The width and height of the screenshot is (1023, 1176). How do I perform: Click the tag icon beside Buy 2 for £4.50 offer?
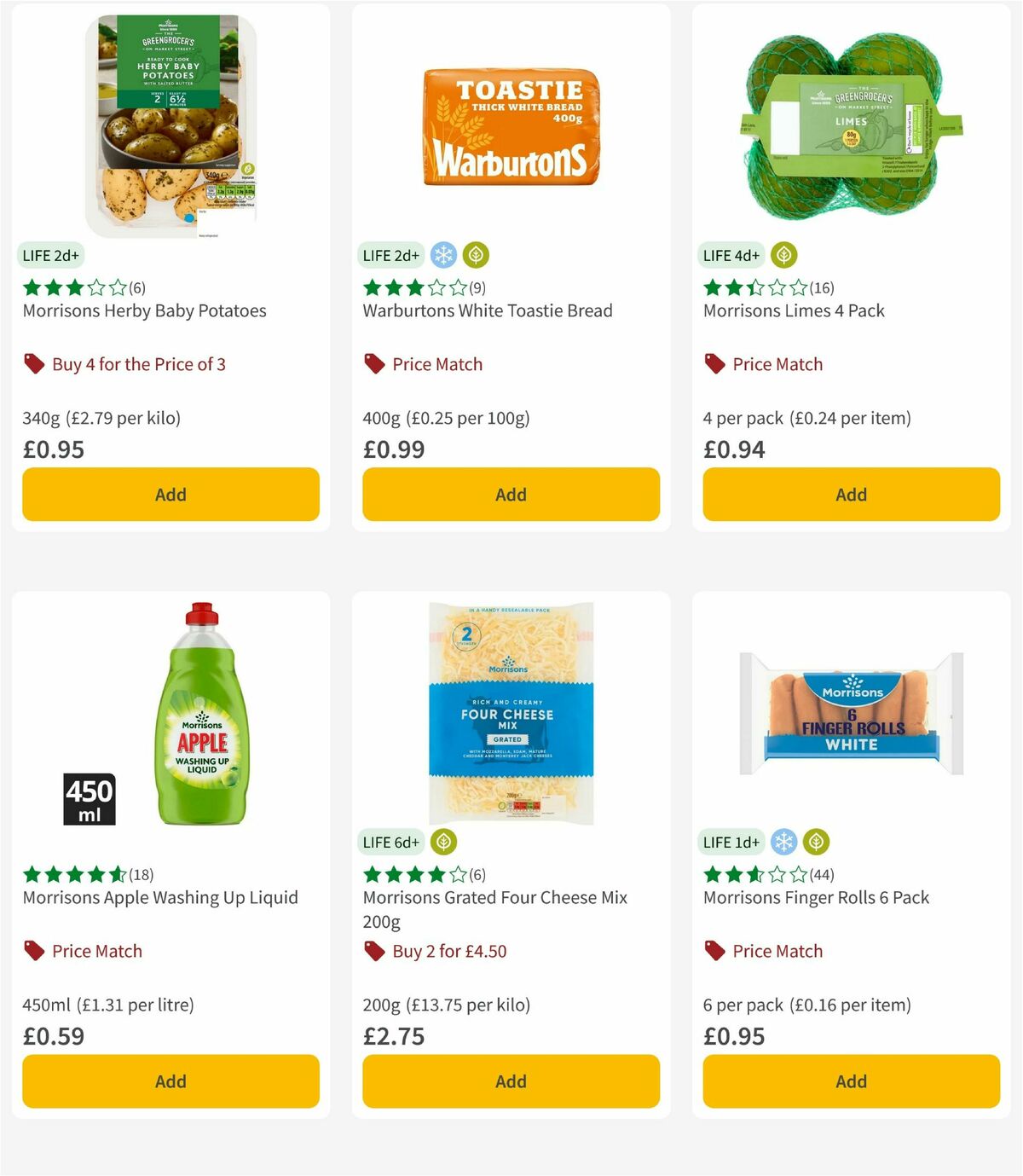pos(373,950)
